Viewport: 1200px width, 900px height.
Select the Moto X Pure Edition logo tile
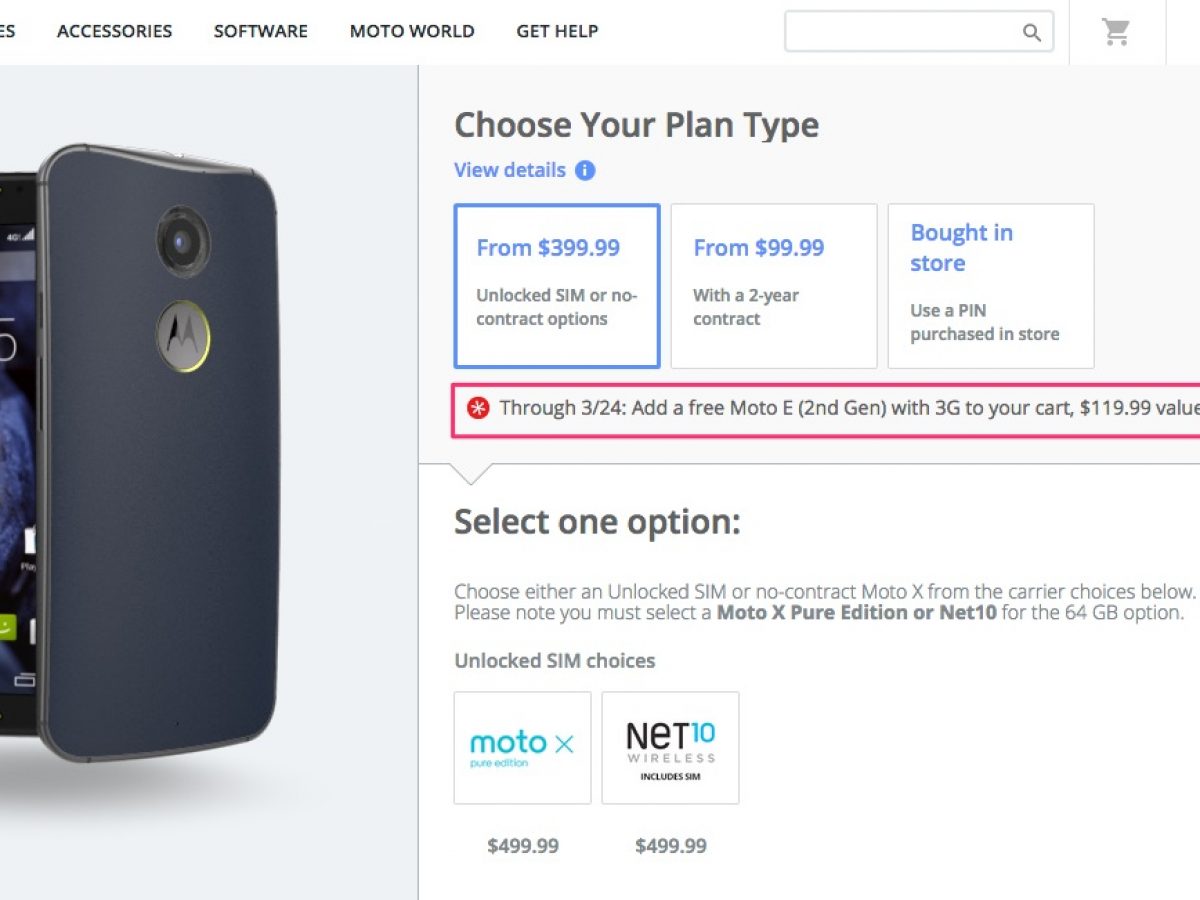[522, 748]
